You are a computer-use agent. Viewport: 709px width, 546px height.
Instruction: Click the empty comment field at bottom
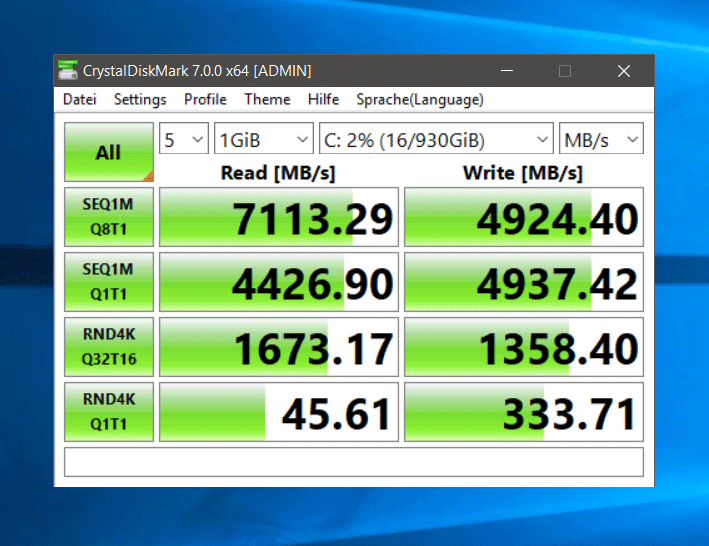tap(354, 462)
